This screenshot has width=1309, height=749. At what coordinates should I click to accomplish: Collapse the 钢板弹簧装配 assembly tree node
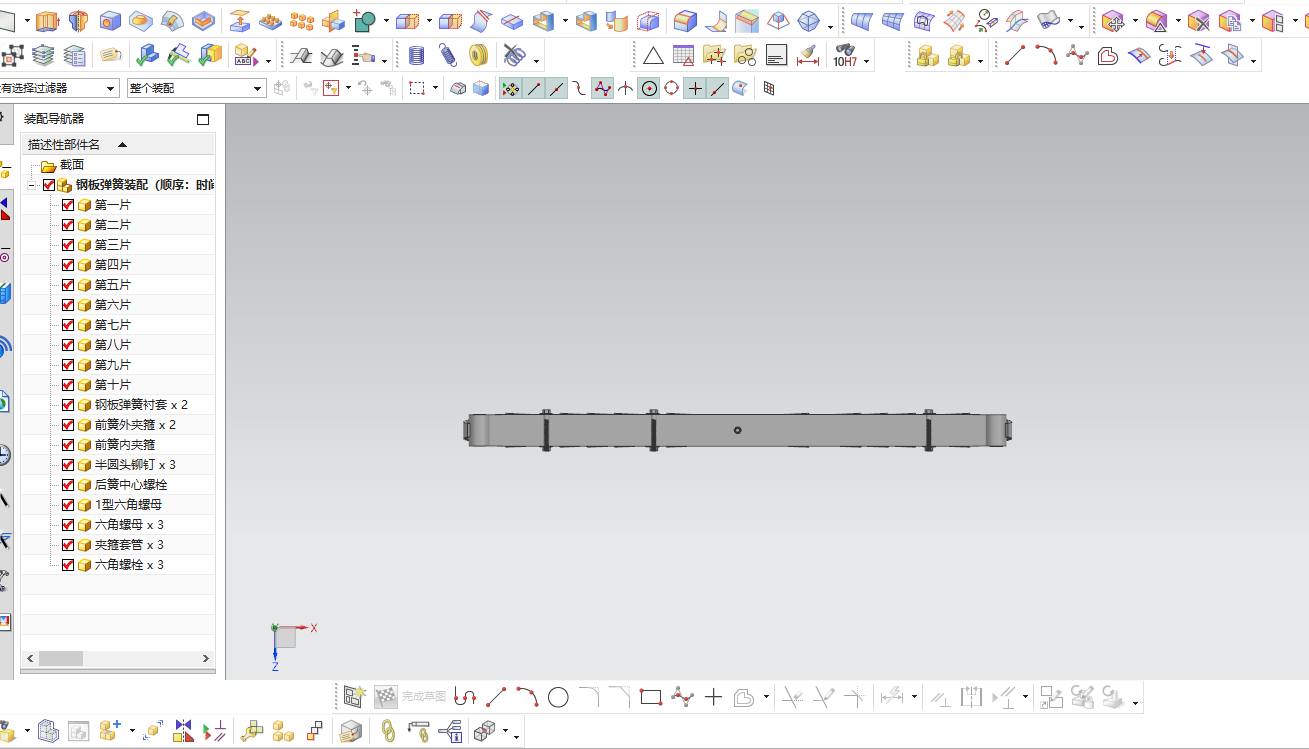32,185
